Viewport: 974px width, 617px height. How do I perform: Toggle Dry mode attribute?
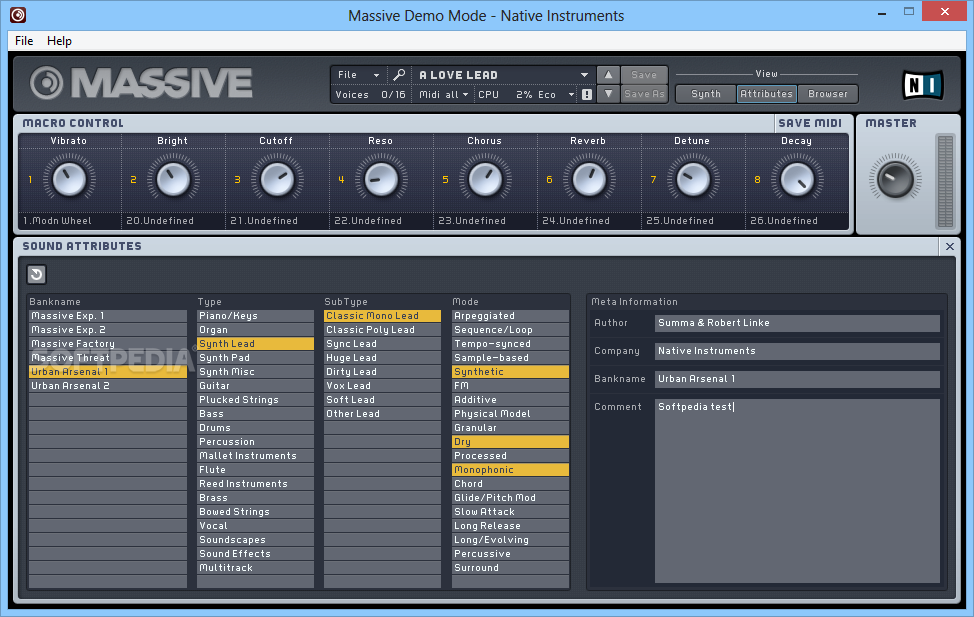point(511,442)
